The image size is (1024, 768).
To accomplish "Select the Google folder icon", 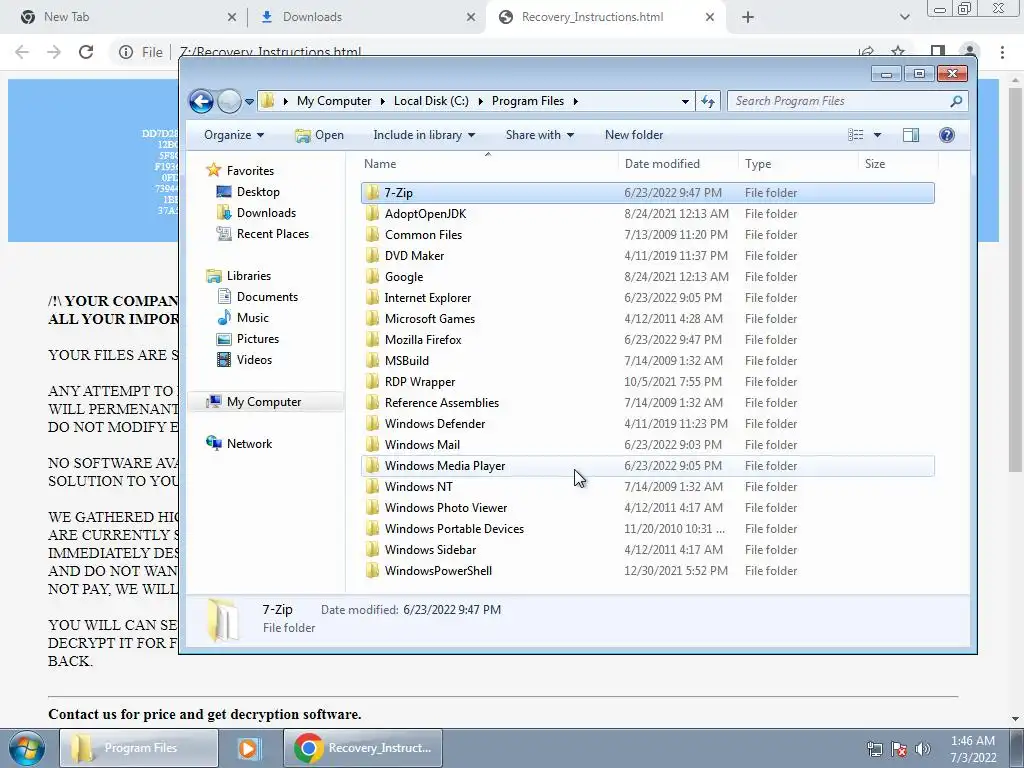I will click(x=372, y=276).
